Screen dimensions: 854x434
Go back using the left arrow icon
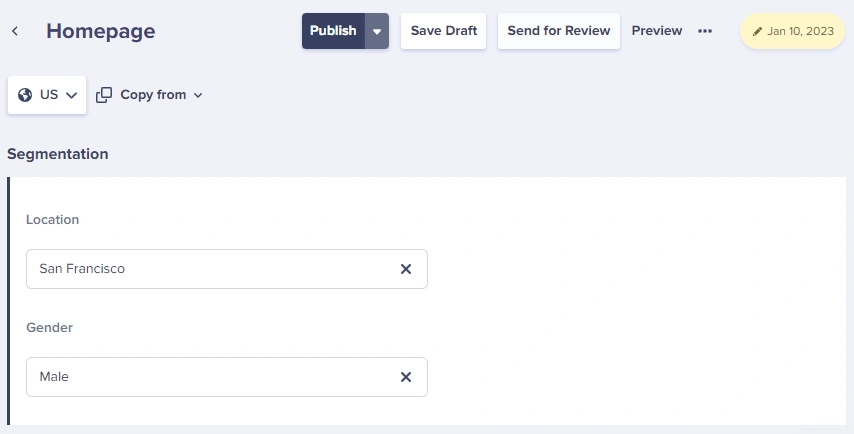click(x=15, y=31)
